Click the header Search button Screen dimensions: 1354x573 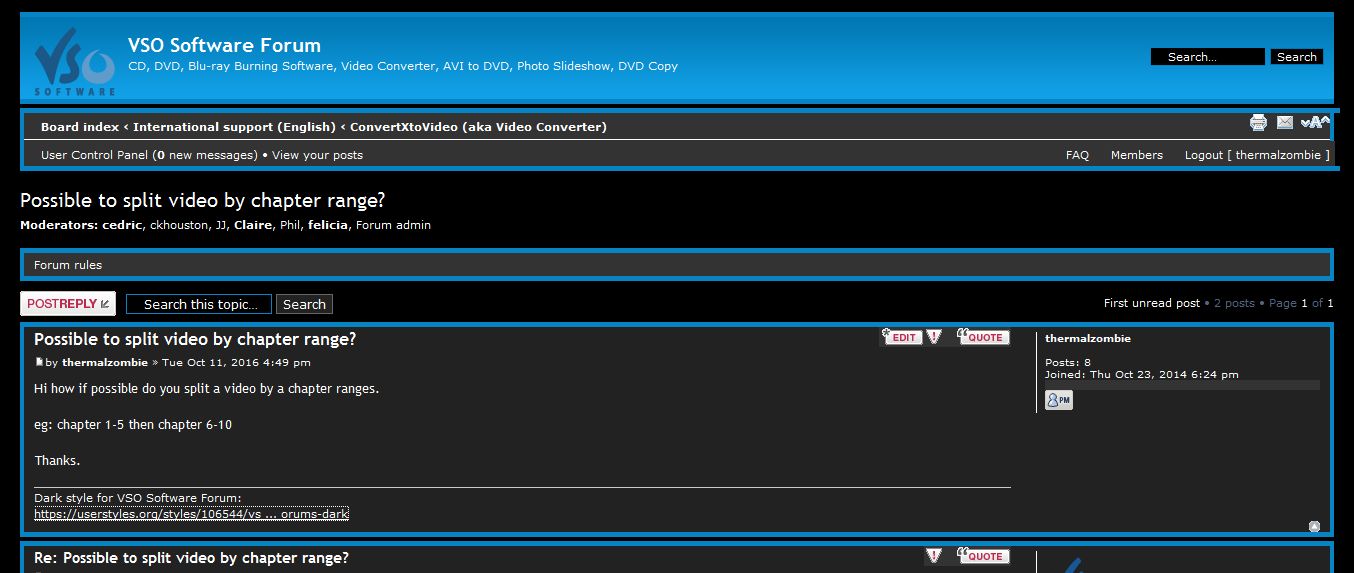pyautogui.click(x=1297, y=57)
